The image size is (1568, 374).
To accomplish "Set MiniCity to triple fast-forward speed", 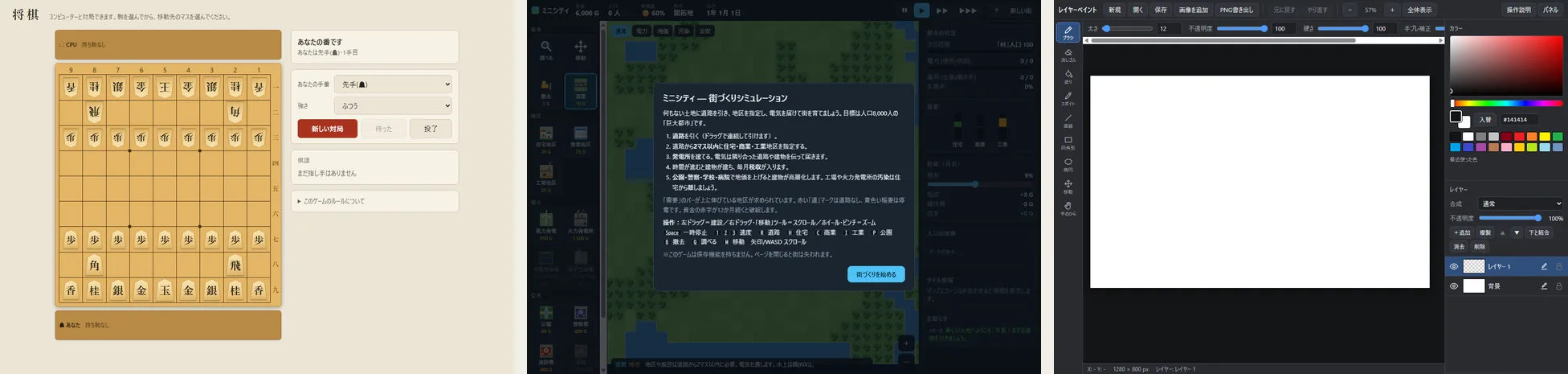I will [968, 10].
